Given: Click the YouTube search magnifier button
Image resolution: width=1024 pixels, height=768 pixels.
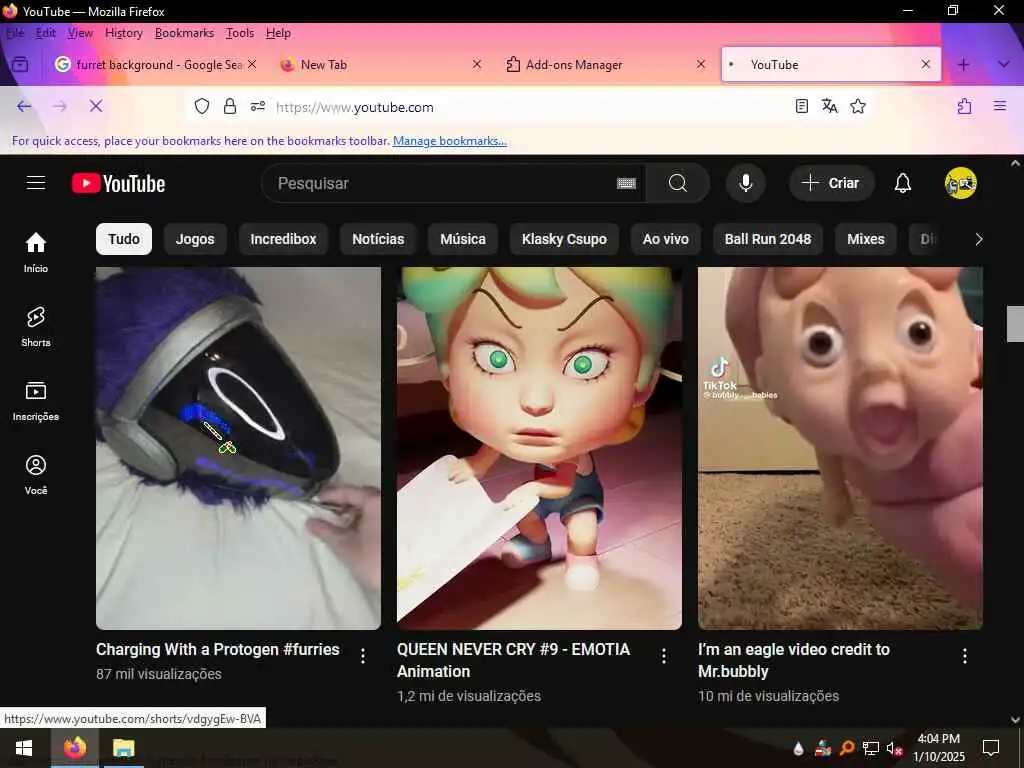Looking at the screenshot, I should pyautogui.click(x=677, y=183).
